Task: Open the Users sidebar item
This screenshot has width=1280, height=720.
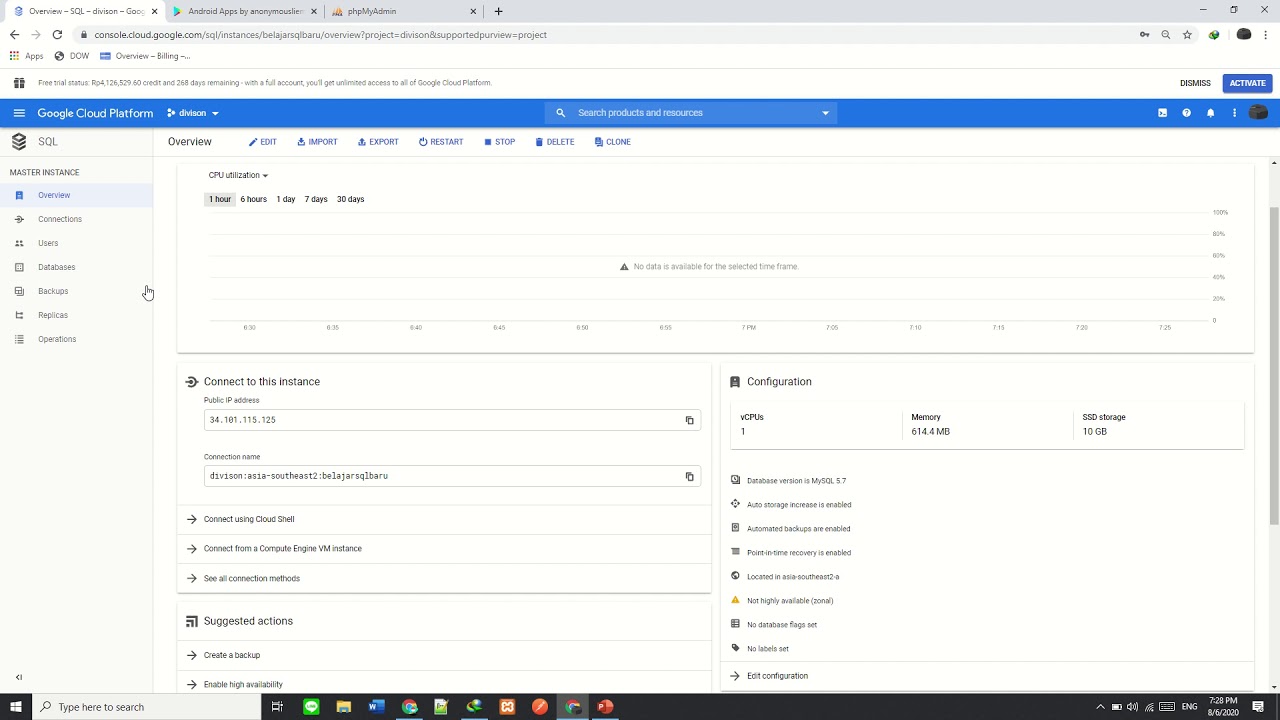Action: tap(76, 243)
